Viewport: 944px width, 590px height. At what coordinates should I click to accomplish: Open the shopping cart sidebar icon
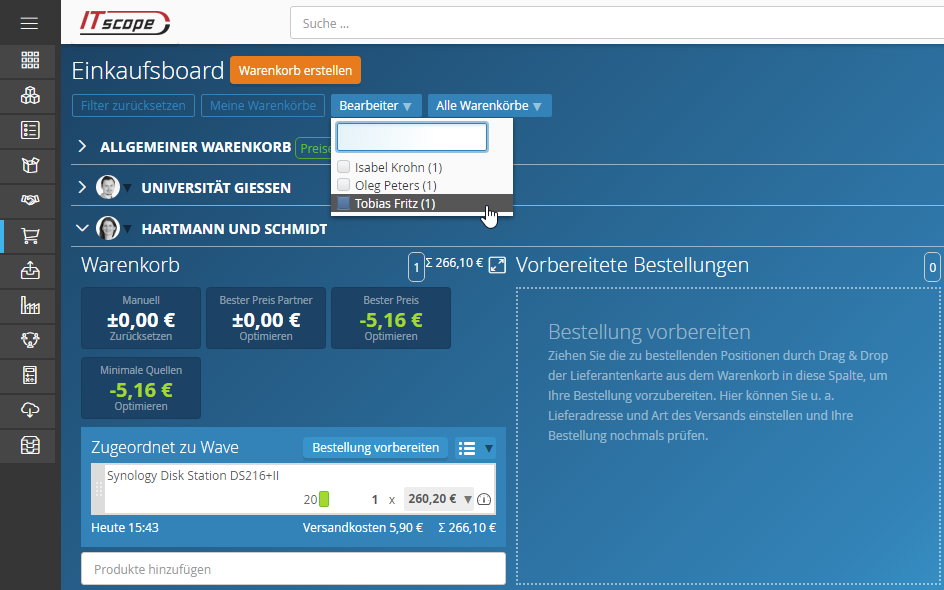pyautogui.click(x=30, y=236)
